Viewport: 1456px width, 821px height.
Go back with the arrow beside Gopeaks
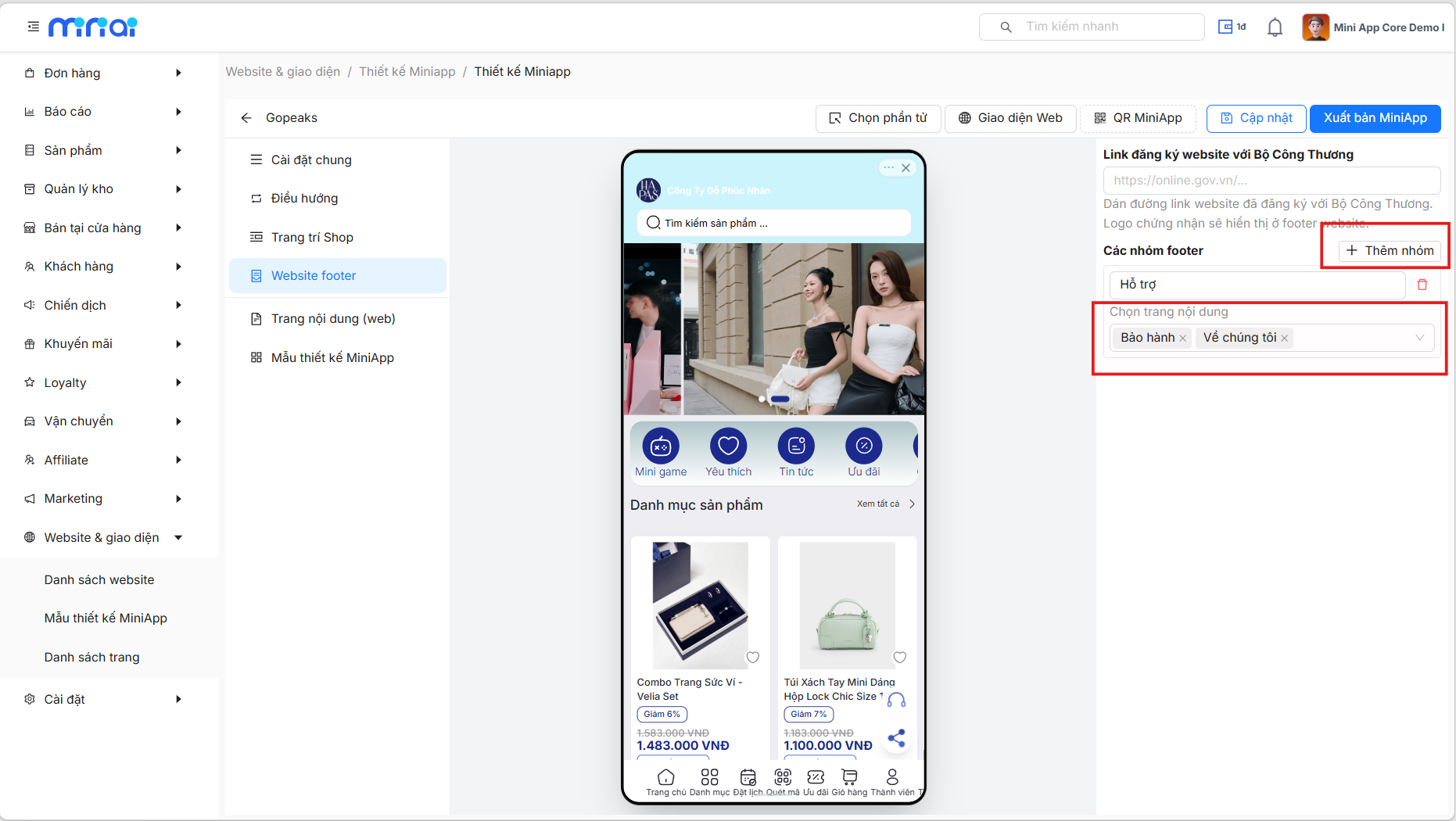pos(246,118)
